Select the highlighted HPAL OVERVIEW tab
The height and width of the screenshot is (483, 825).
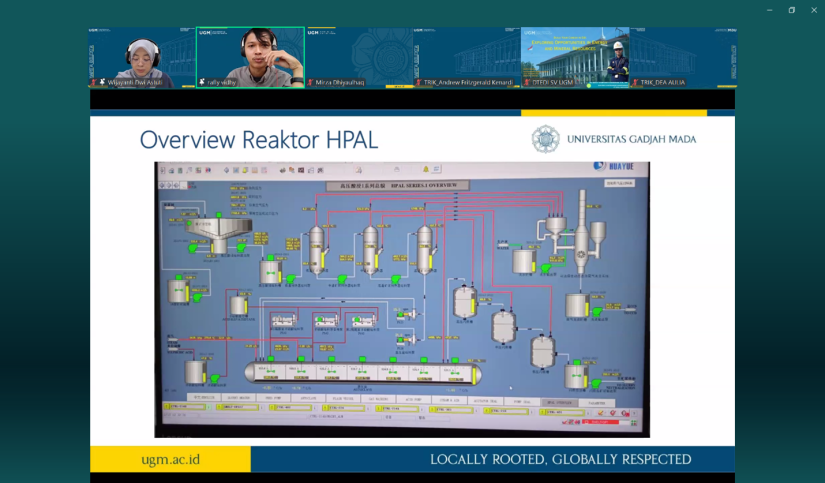[559, 402]
